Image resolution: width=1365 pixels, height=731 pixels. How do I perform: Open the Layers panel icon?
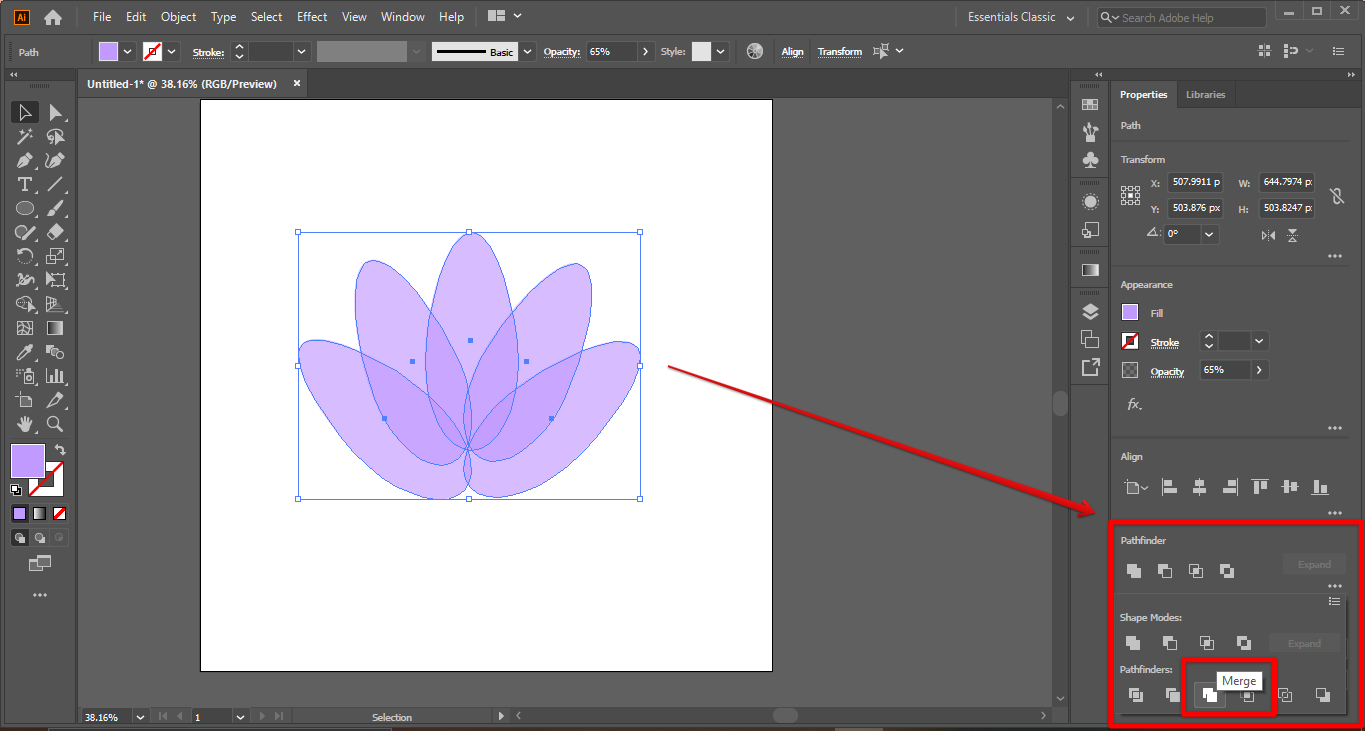[x=1090, y=311]
